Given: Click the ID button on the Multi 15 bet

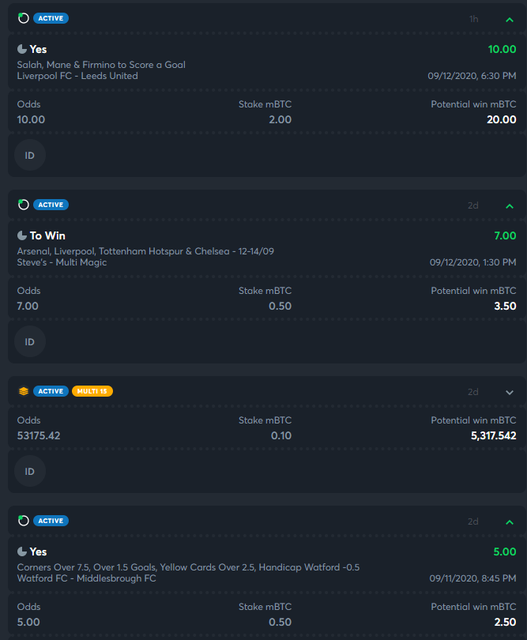Looking at the screenshot, I should (30, 471).
